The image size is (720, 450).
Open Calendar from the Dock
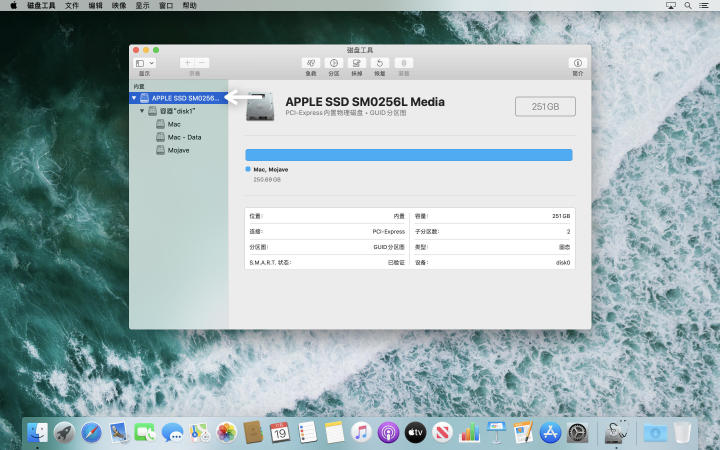click(x=280, y=433)
